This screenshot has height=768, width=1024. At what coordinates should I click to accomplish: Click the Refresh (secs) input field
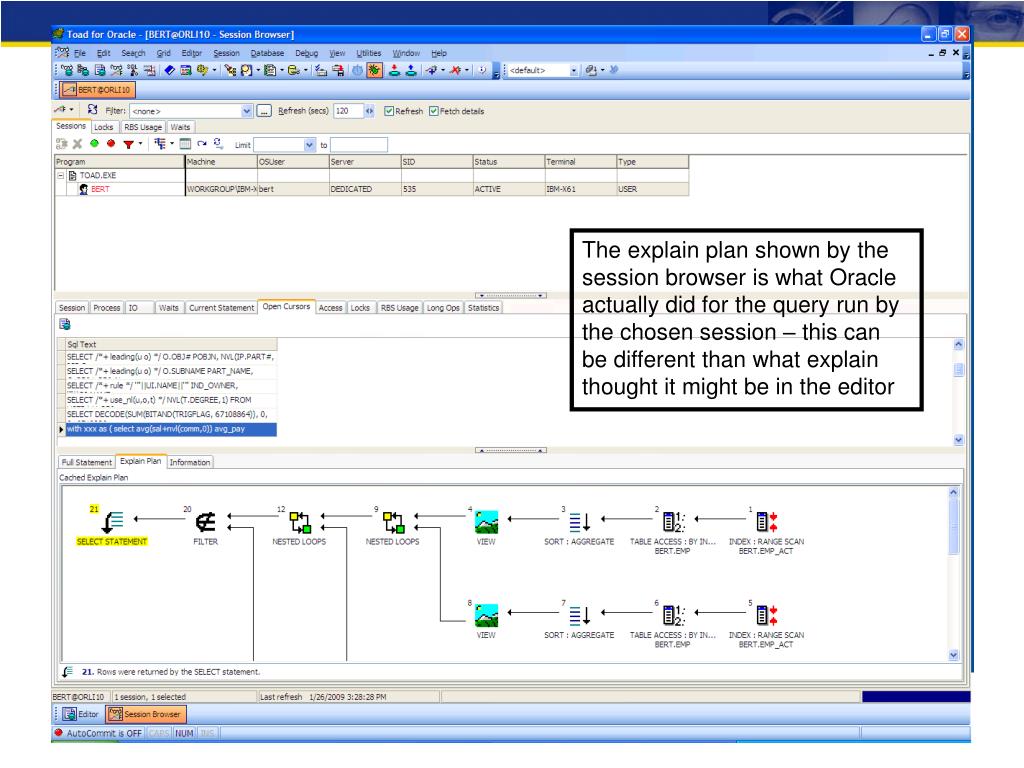(348, 111)
